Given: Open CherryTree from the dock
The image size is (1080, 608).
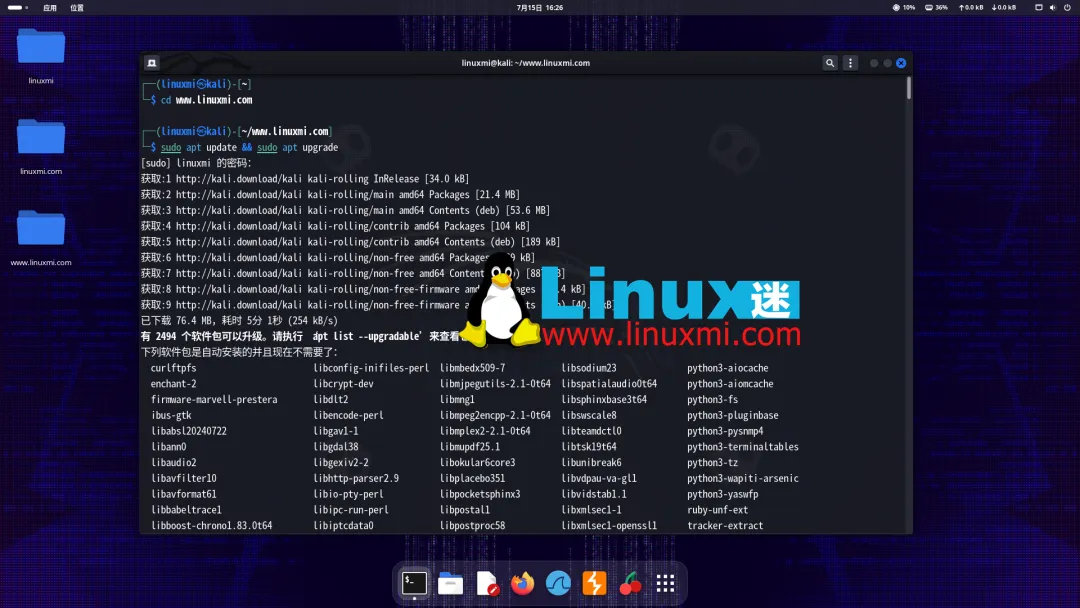Looking at the screenshot, I should point(630,583).
